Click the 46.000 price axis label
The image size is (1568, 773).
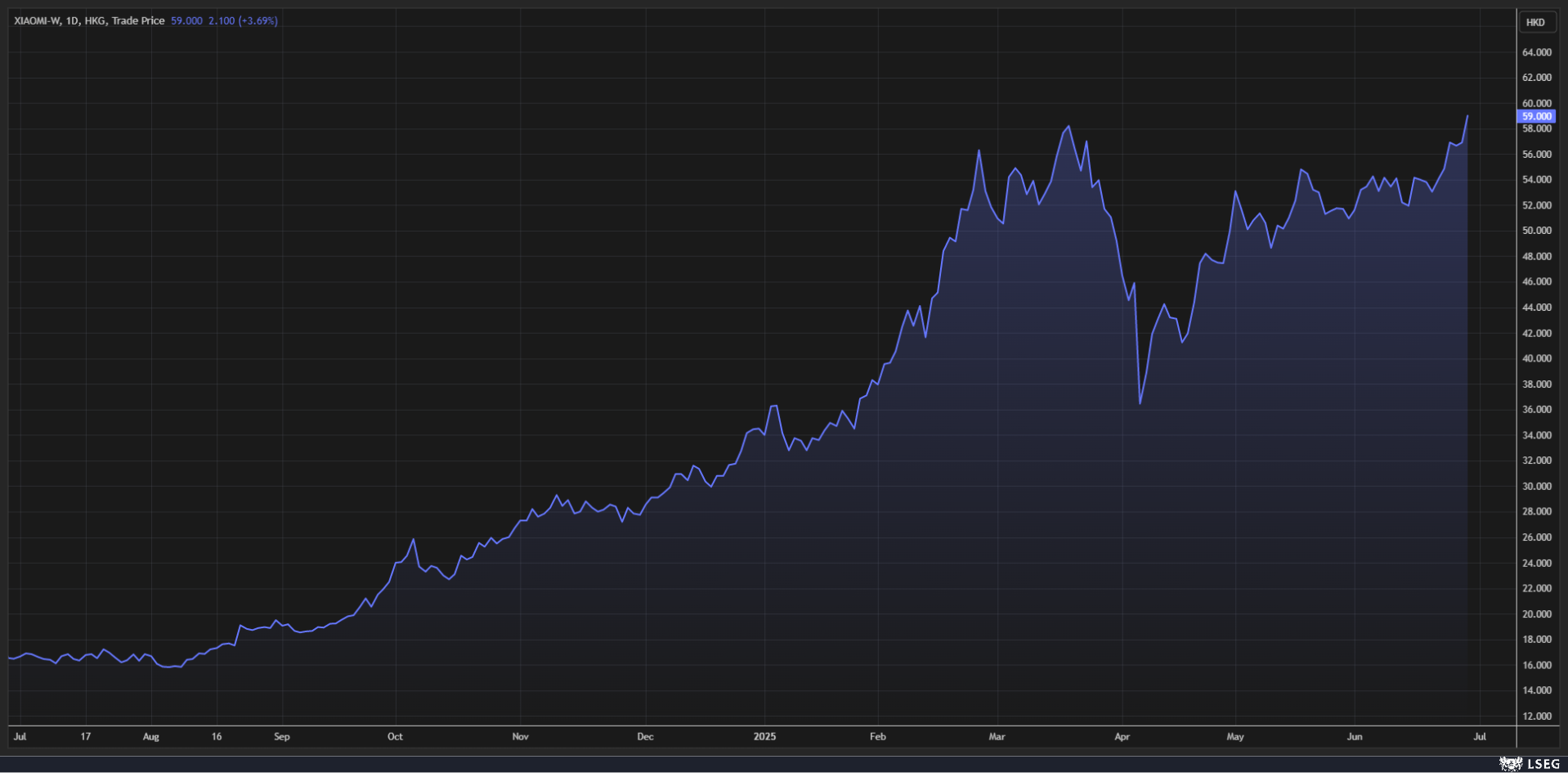(x=1536, y=281)
